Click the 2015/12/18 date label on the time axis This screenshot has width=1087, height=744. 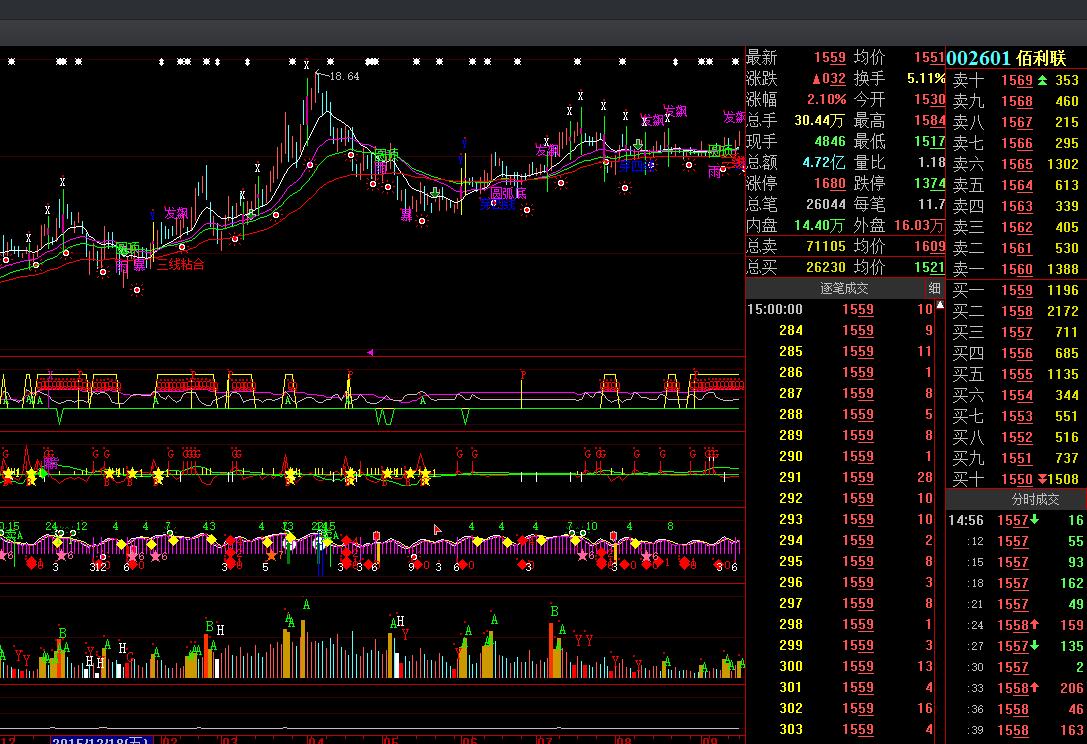[x=101, y=741]
